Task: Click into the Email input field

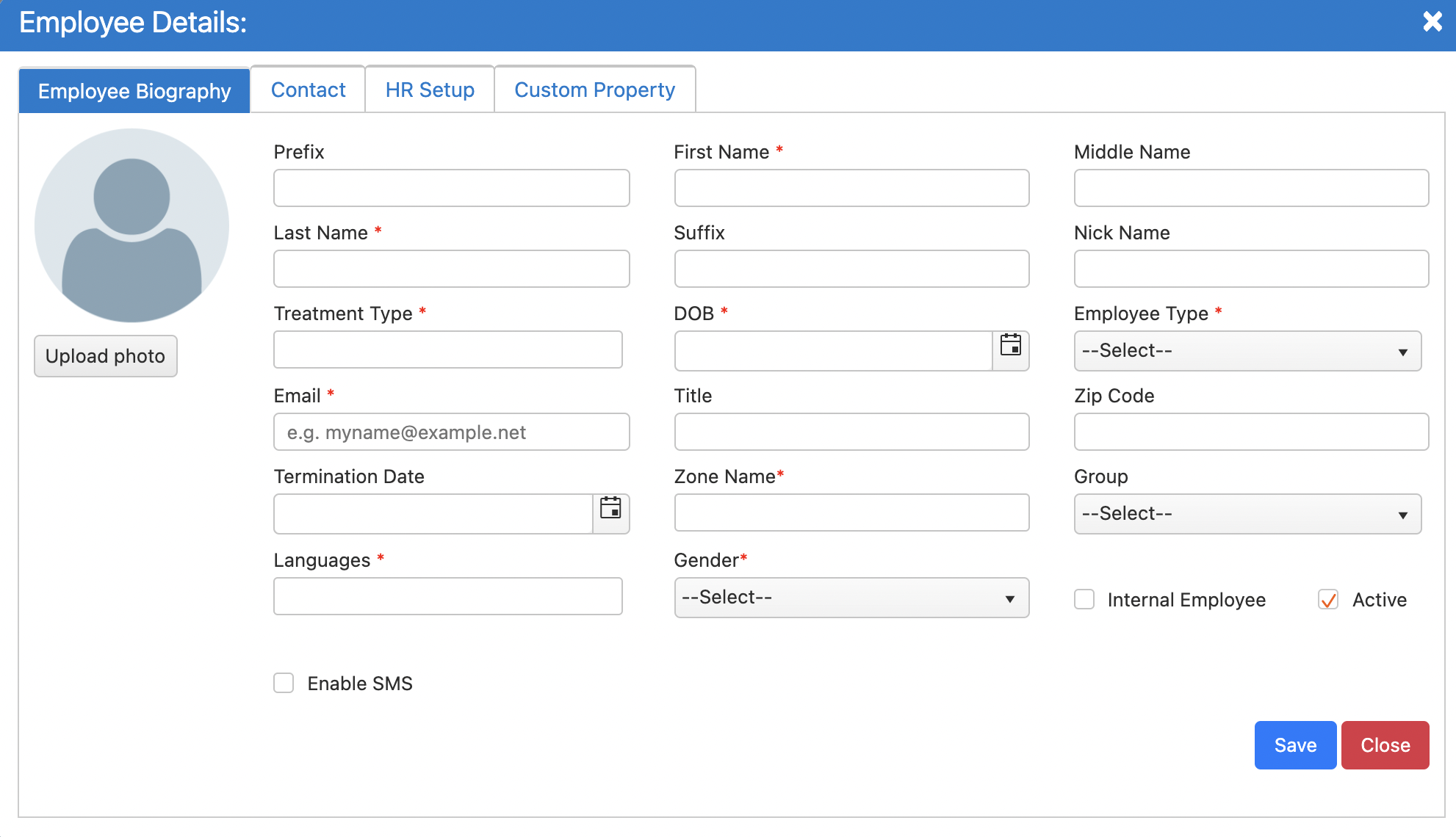Action: [x=451, y=432]
